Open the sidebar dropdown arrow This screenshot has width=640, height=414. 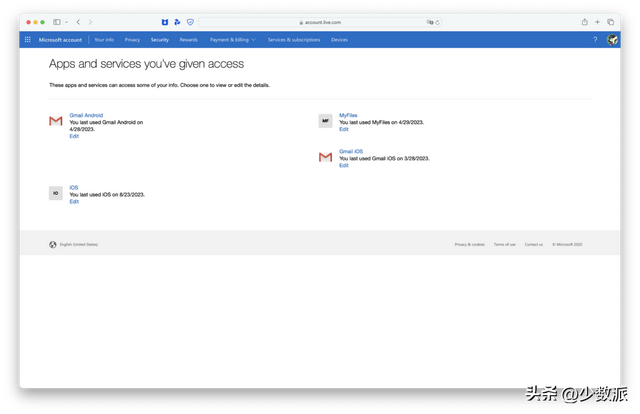[66, 22]
